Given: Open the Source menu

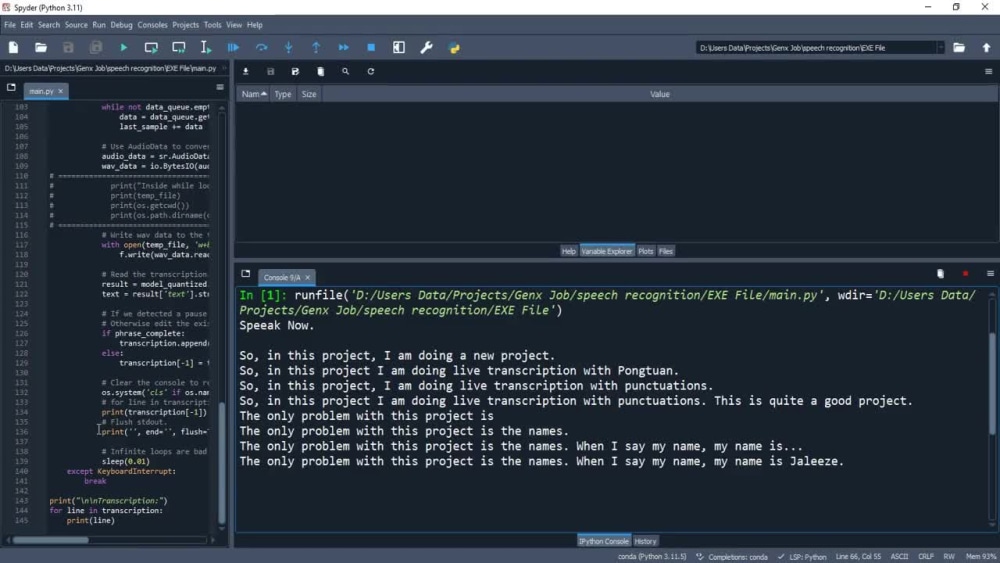Looking at the screenshot, I should tap(76, 25).
